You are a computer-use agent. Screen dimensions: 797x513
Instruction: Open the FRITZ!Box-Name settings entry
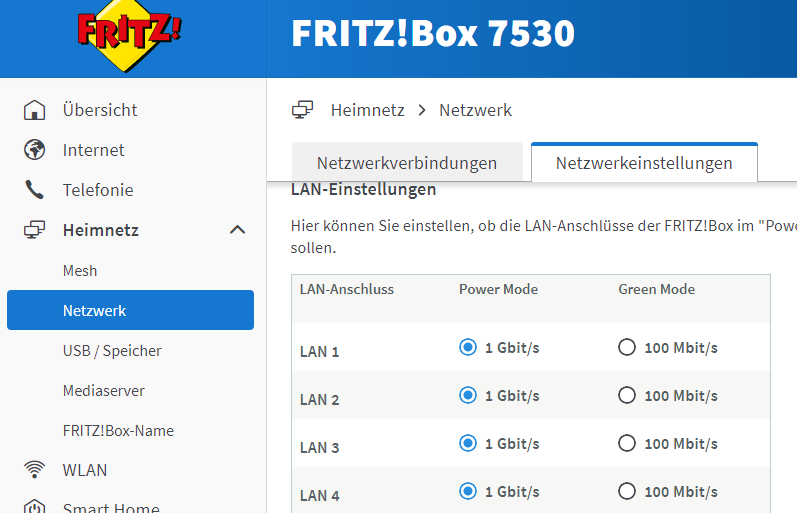click(118, 431)
